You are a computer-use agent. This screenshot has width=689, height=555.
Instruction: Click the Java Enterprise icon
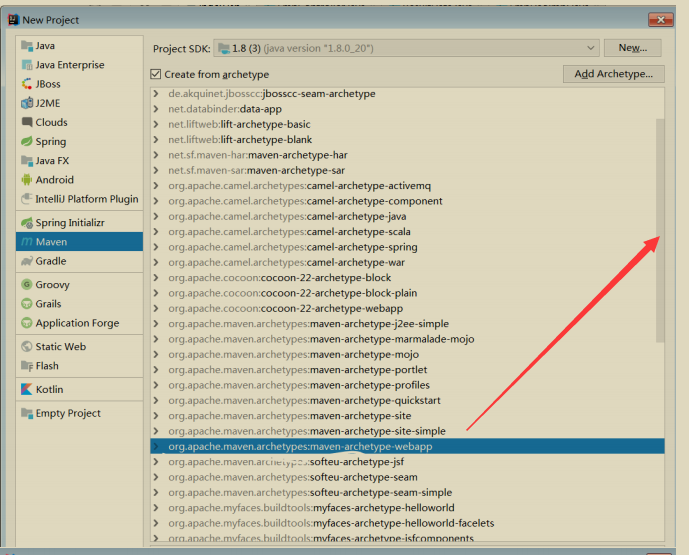[x=27, y=65]
